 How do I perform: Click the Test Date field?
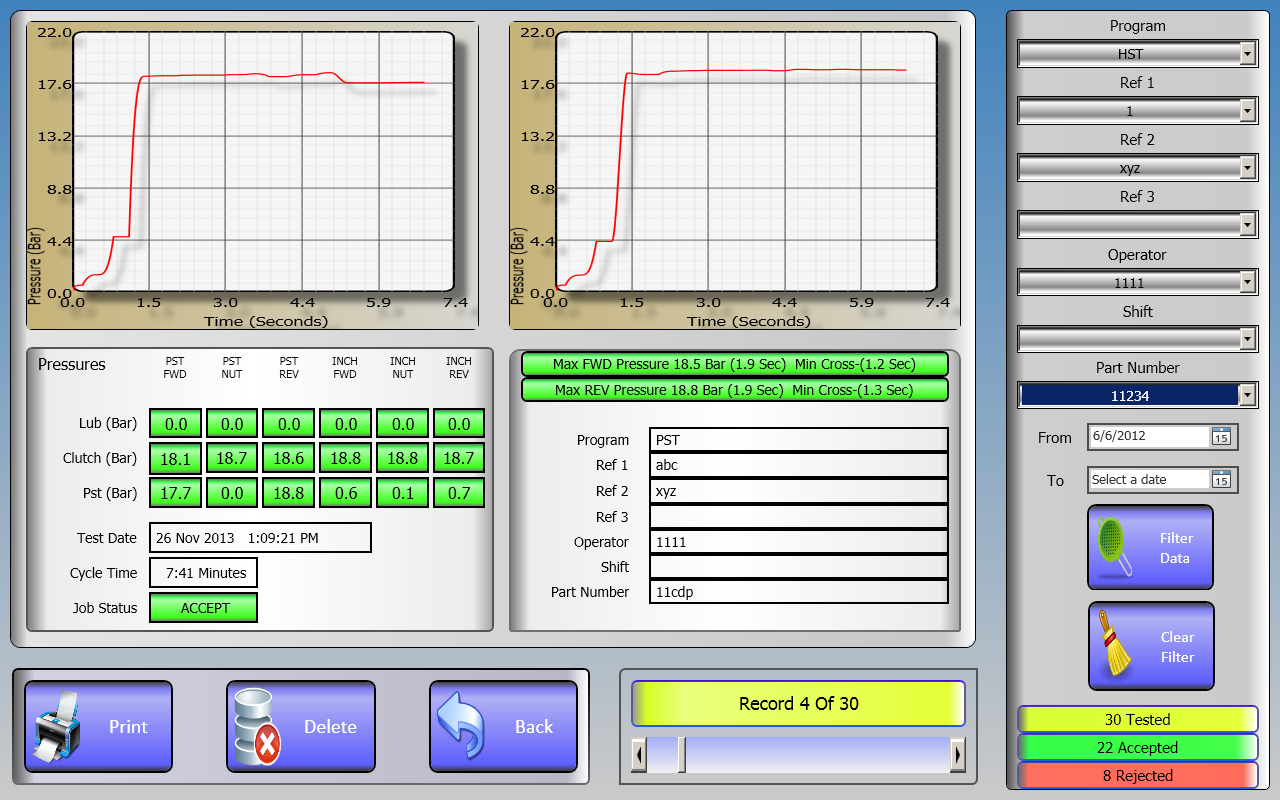tap(260, 538)
